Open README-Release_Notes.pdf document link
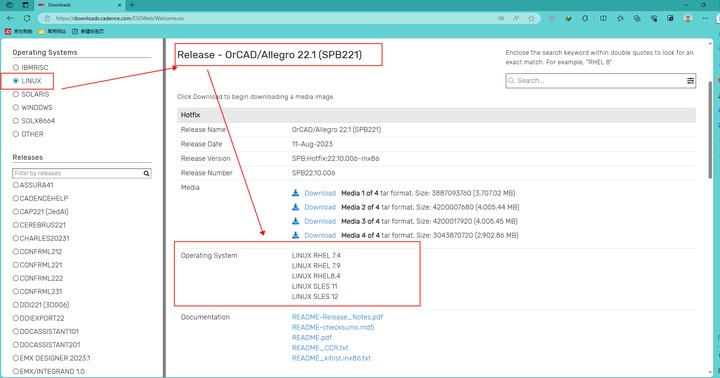Screen dimensions: 720x378 pyautogui.click(x=337, y=317)
